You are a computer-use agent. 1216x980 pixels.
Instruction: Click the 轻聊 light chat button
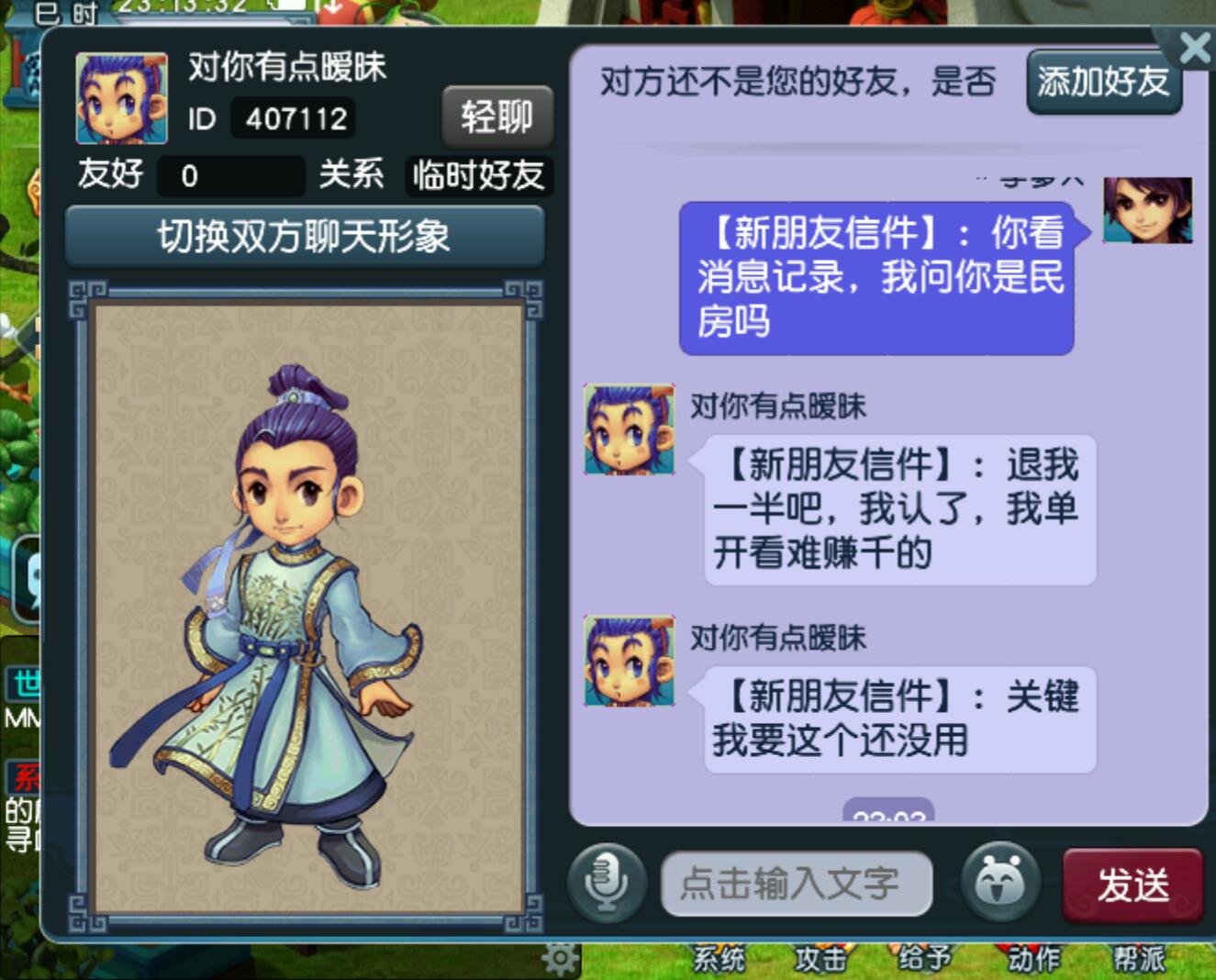pyautogui.click(x=496, y=117)
